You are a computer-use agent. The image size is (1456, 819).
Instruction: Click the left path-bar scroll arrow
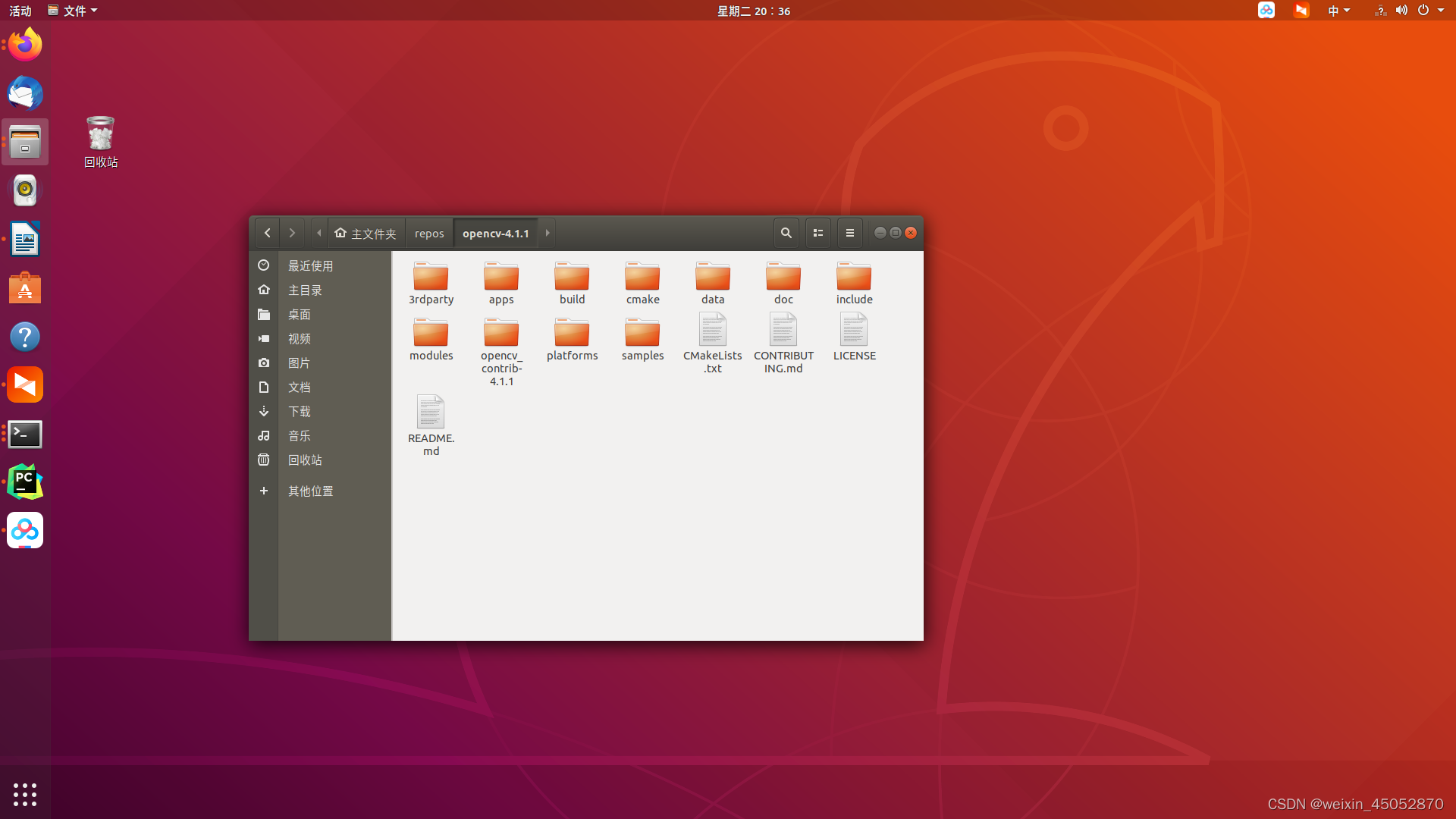319,233
